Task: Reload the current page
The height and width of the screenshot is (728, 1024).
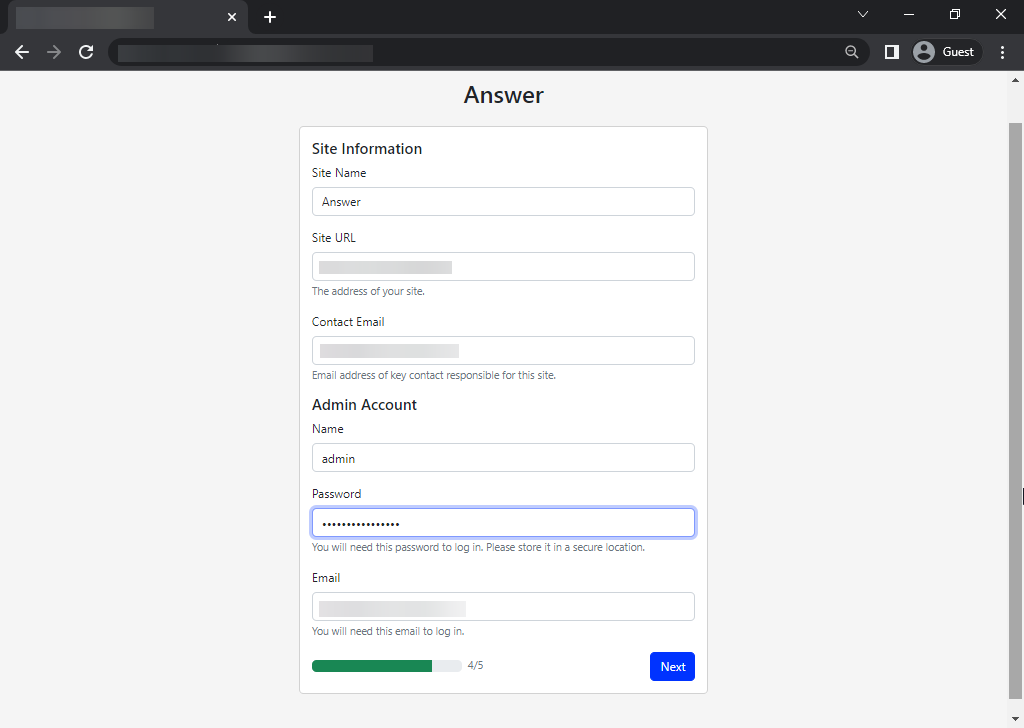Action: (x=86, y=52)
